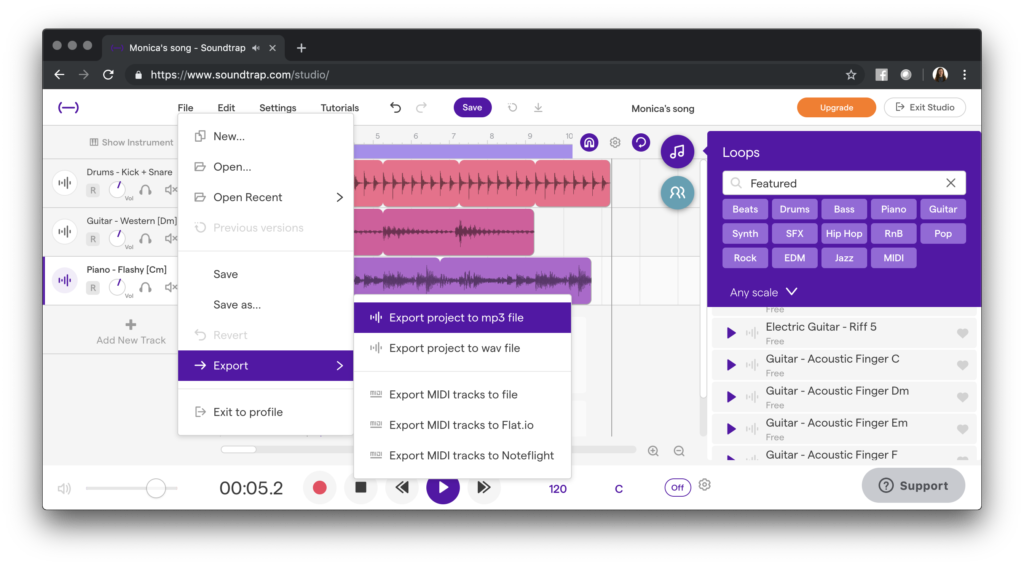Filter loops by Hip Hop tag
The height and width of the screenshot is (566, 1024).
click(844, 234)
